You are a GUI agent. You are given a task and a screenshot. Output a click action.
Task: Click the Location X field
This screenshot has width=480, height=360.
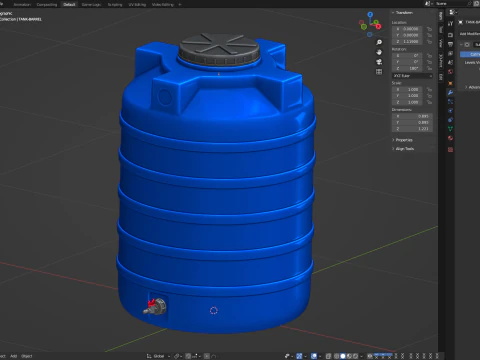(408, 29)
